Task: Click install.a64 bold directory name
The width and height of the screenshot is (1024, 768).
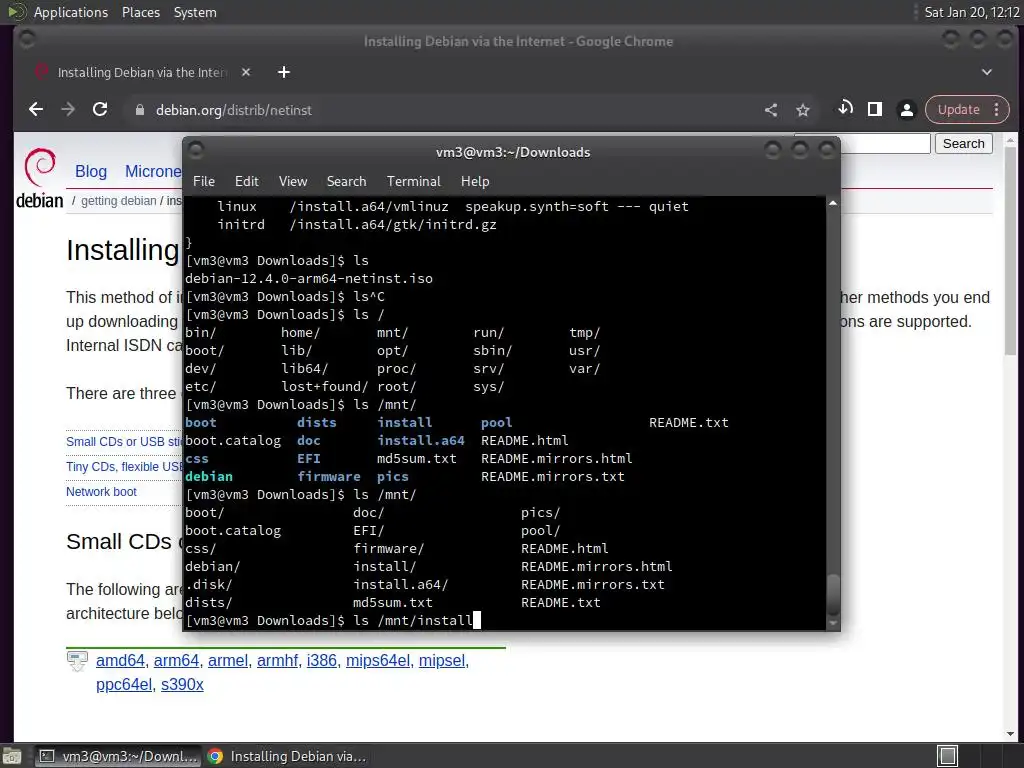Action: (x=421, y=441)
